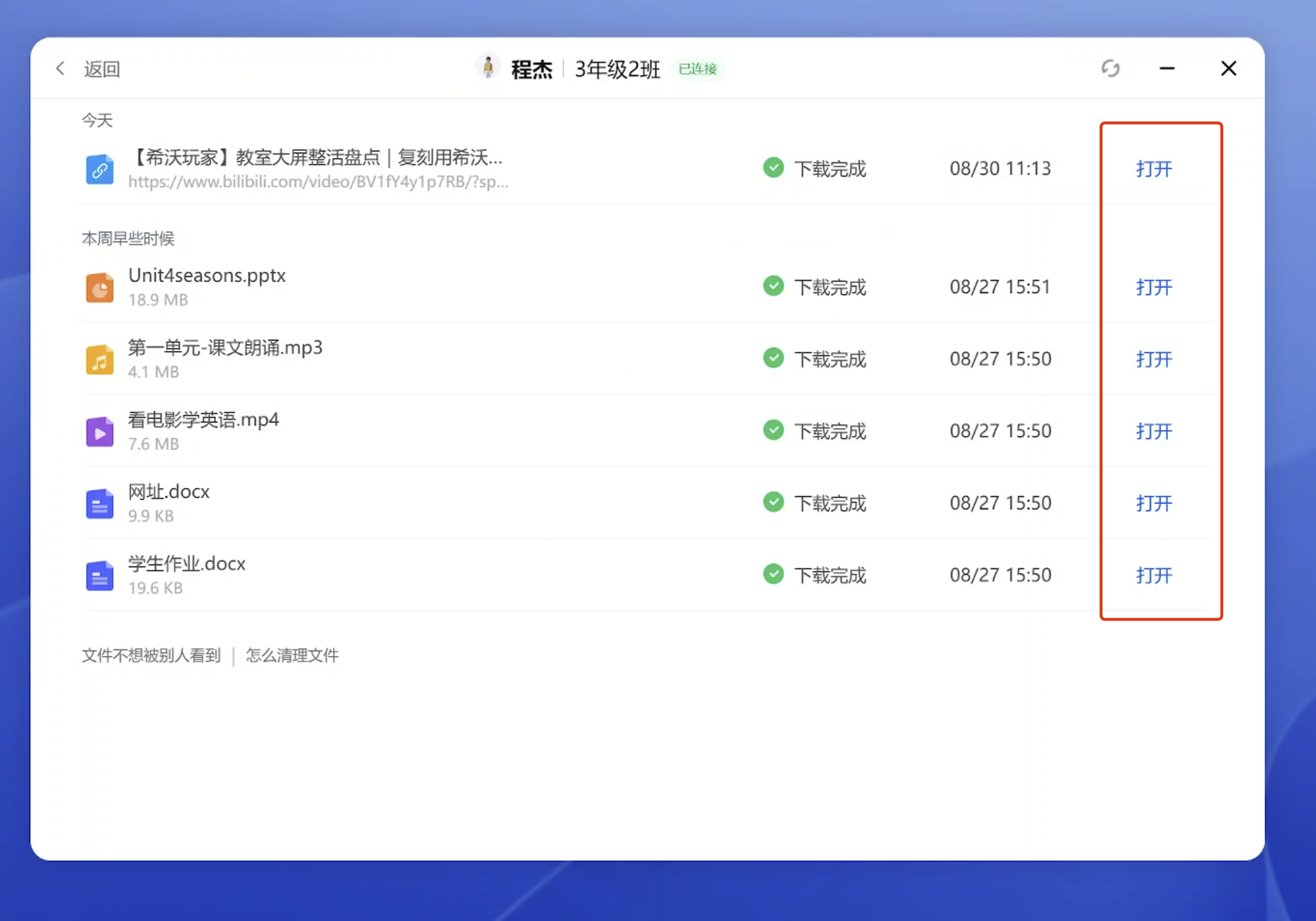The image size is (1316, 921).
Task: Click 下载完成 status for 学生作业.docx
Action: click(x=830, y=576)
